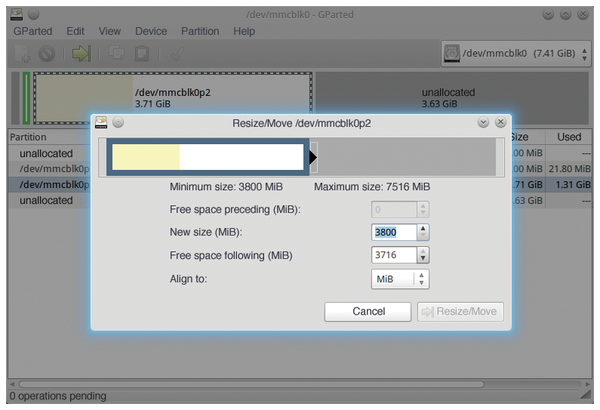
Task: Click the 21.80 MiB used value
Action: pyautogui.click(x=569, y=169)
